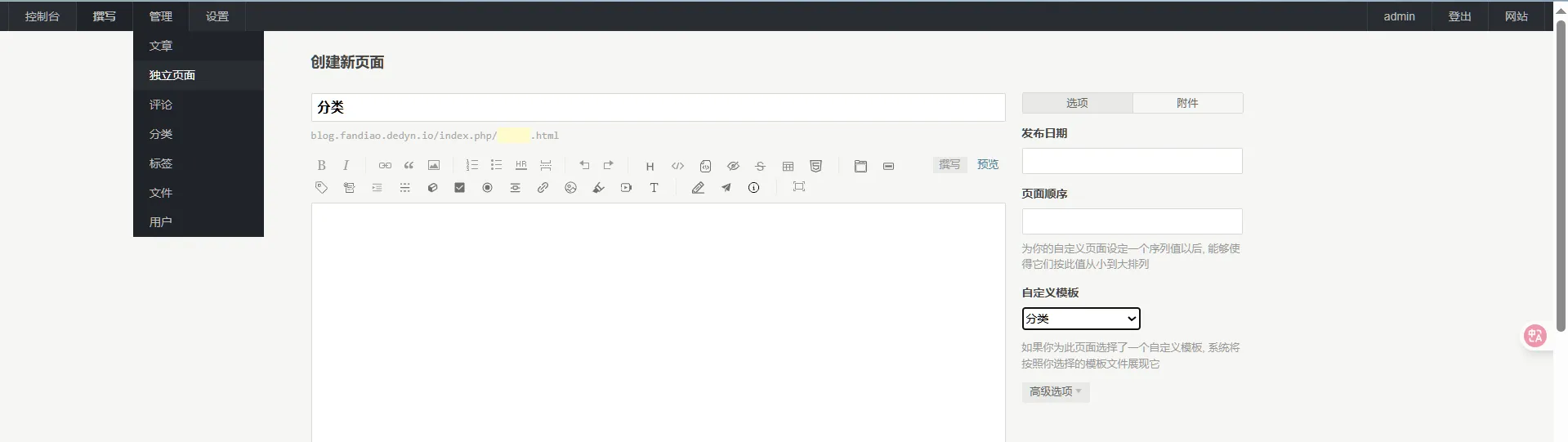Expand the 高级选项 advanced options

coord(1056,392)
